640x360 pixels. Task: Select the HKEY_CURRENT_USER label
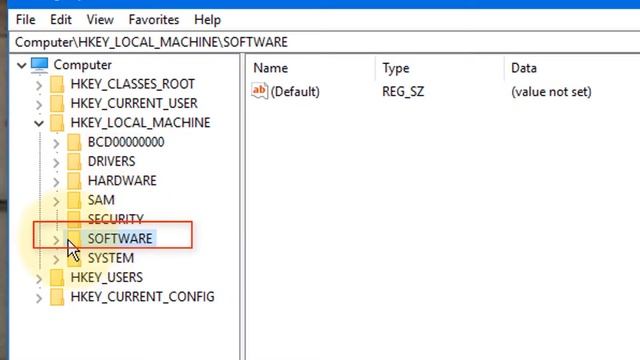click(x=134, y=103)
